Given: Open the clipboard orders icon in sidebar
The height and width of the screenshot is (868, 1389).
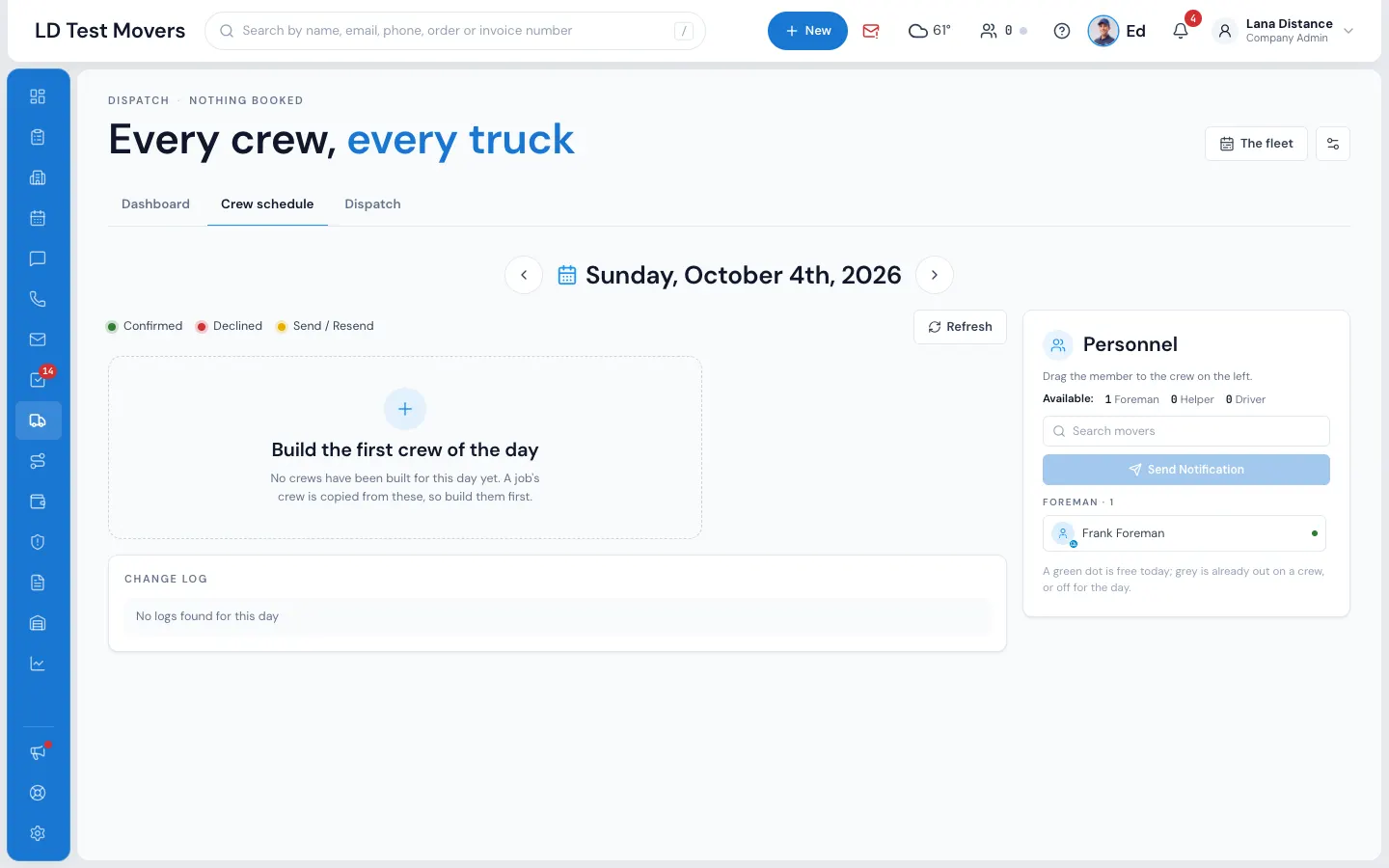Looking at the screenshot, I should point(38,137).
